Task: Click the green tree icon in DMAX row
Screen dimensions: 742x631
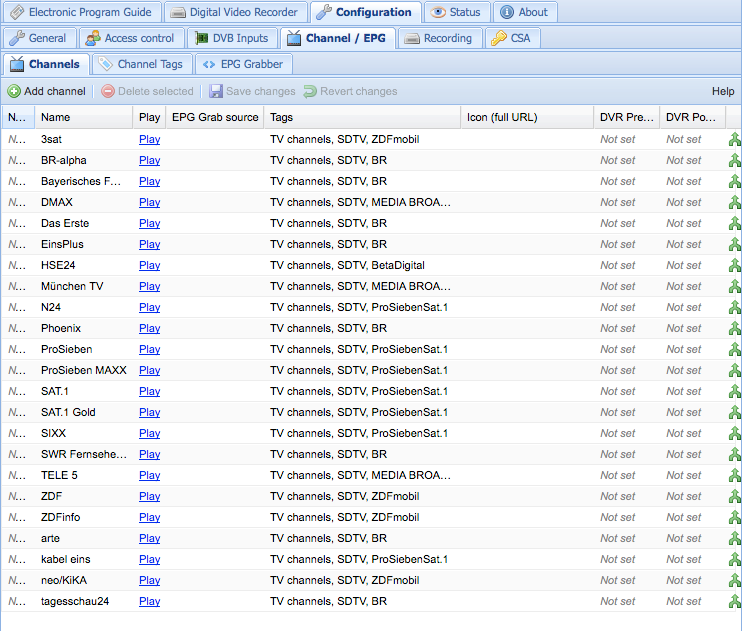Action: [x=734, y=202]
